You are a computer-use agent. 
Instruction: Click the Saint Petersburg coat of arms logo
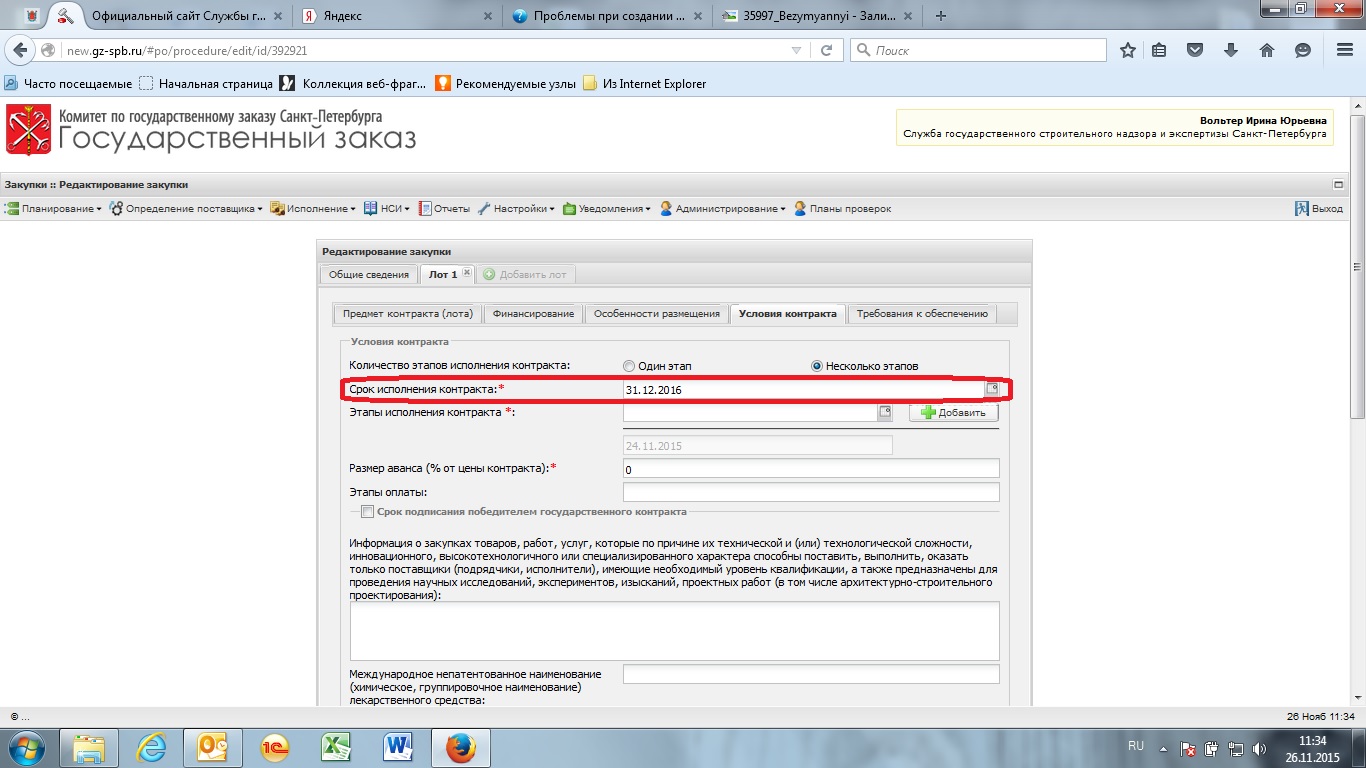point(28,129)
